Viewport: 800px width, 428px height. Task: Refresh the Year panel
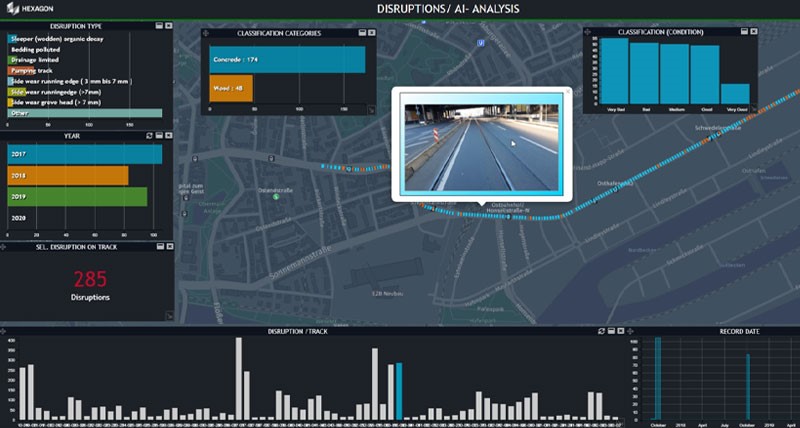pos(149,136)
